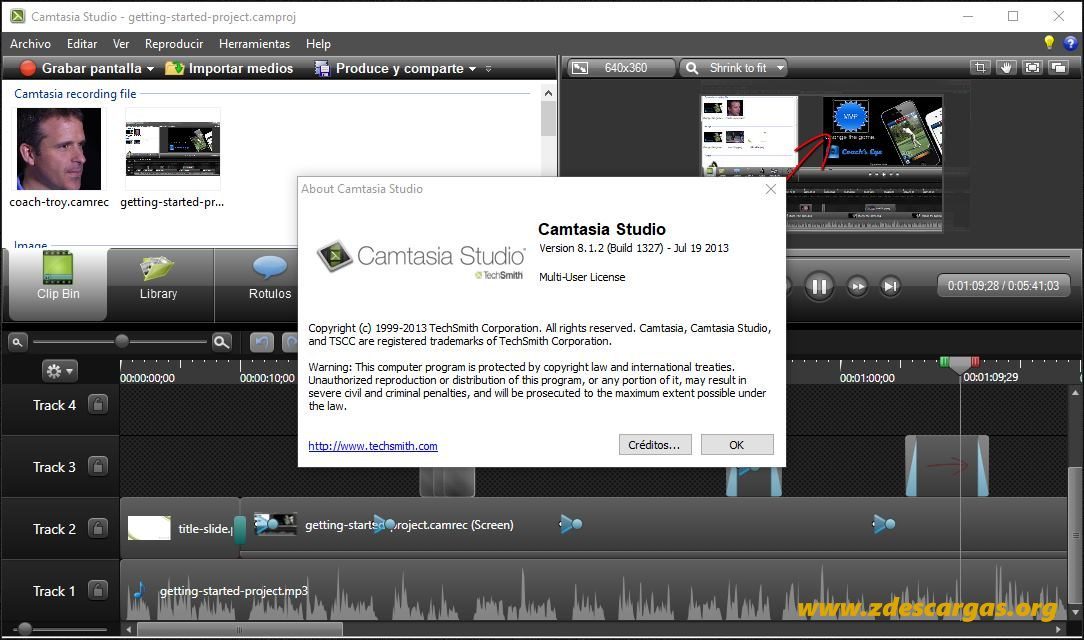Pause playback in the preview

coord(819,286)
